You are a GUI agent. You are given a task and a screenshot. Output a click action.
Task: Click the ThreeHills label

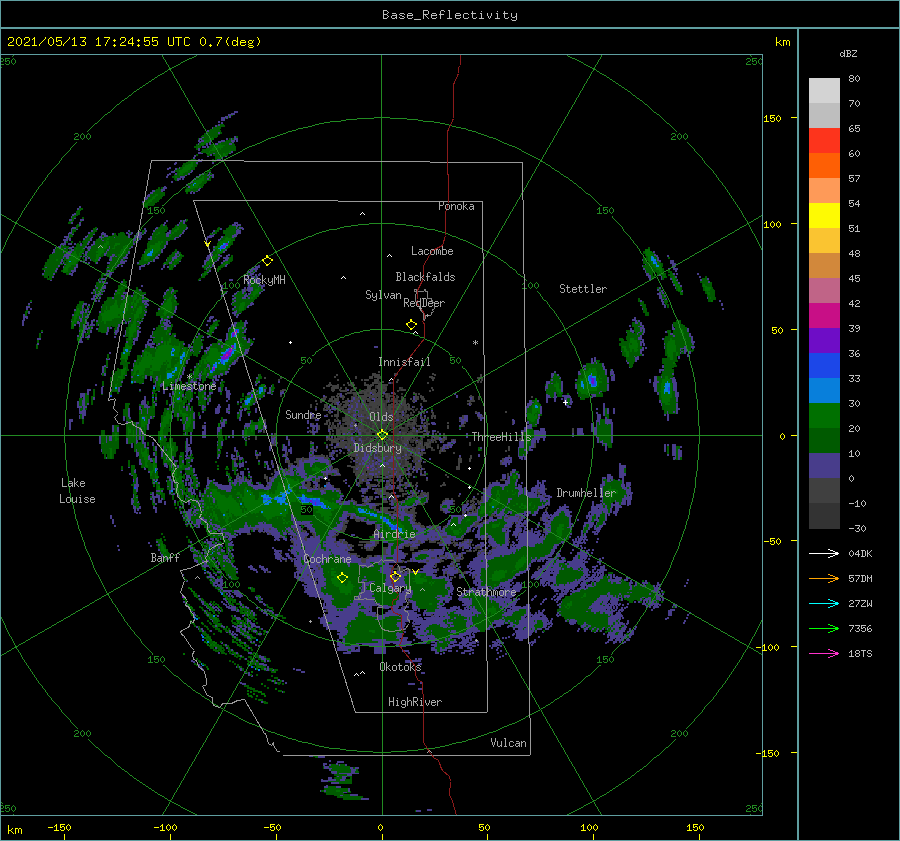(x=502, y=437)
